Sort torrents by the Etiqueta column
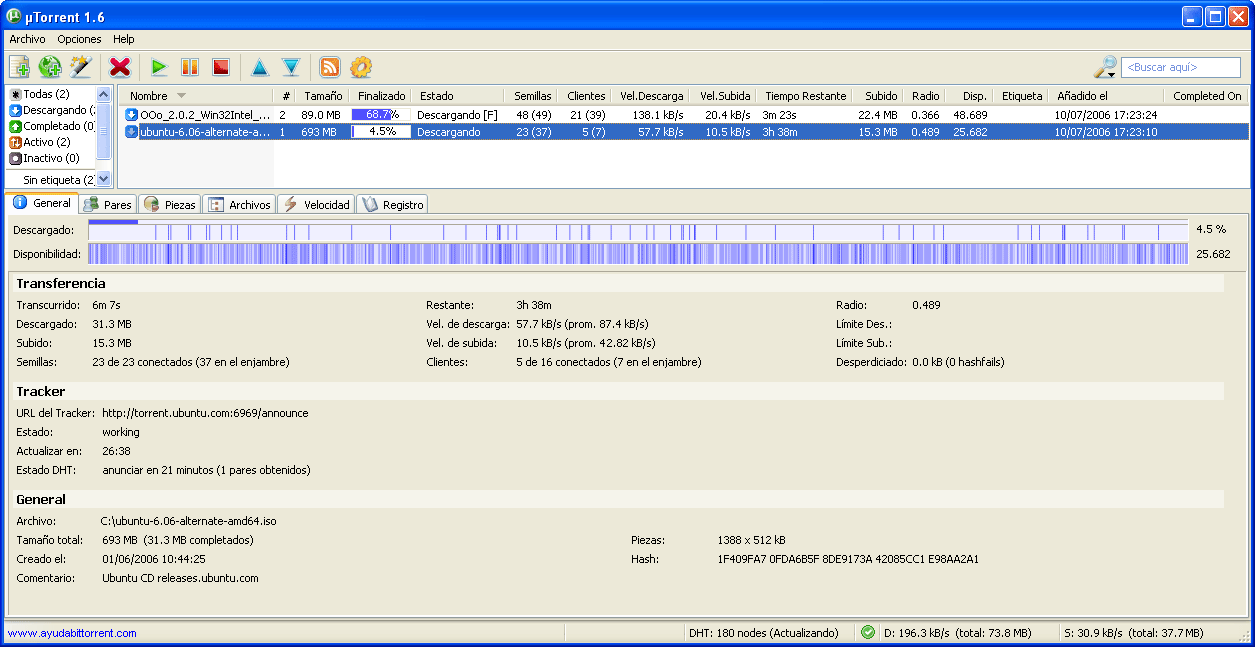Image resolution: width=1255 pixels, height=647 pixels. pyautogui.click(x=1022, y=96)
